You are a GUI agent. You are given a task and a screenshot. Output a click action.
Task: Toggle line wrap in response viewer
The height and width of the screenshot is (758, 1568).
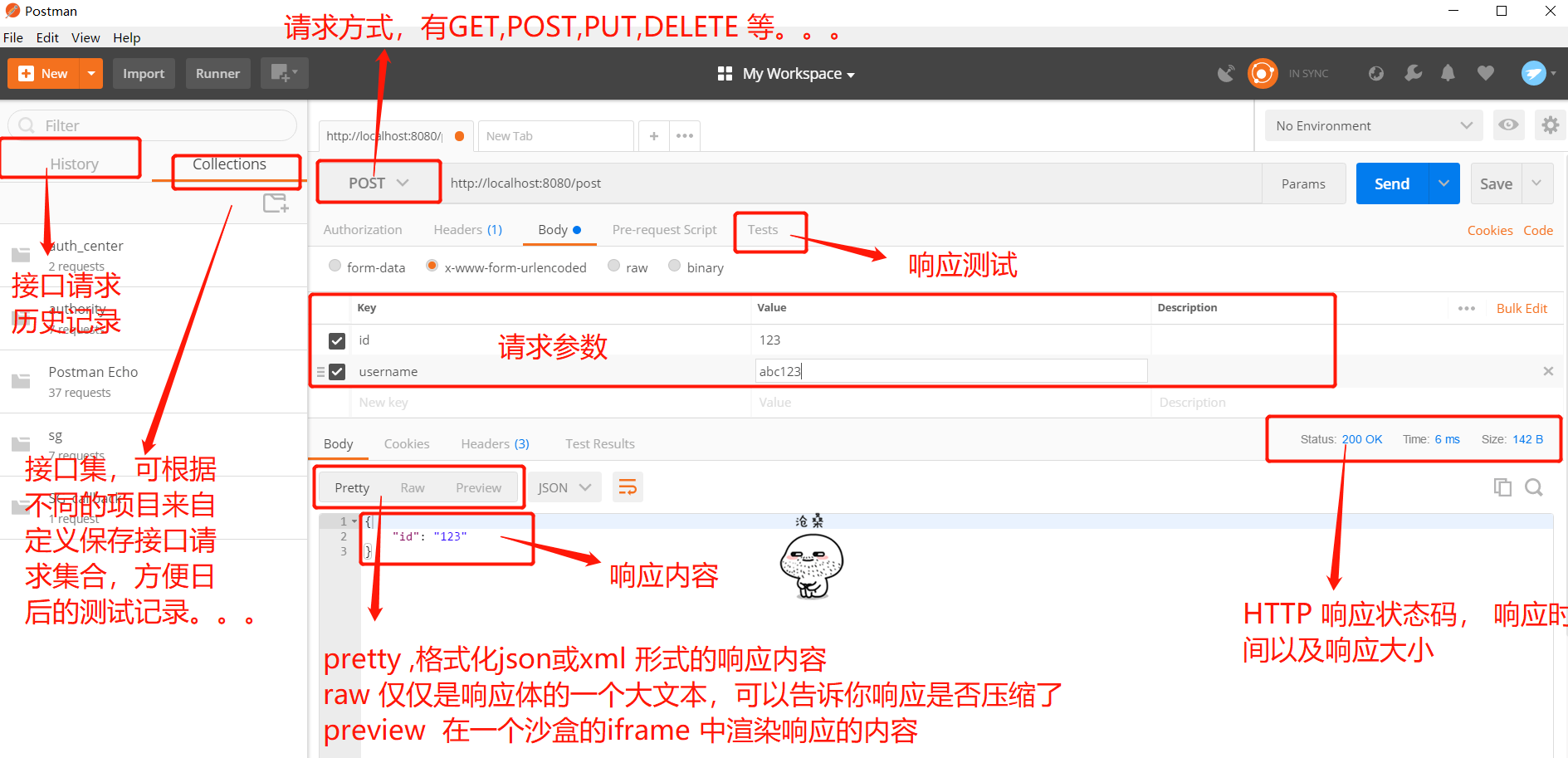pyautogui.click(x=628, y=487)
